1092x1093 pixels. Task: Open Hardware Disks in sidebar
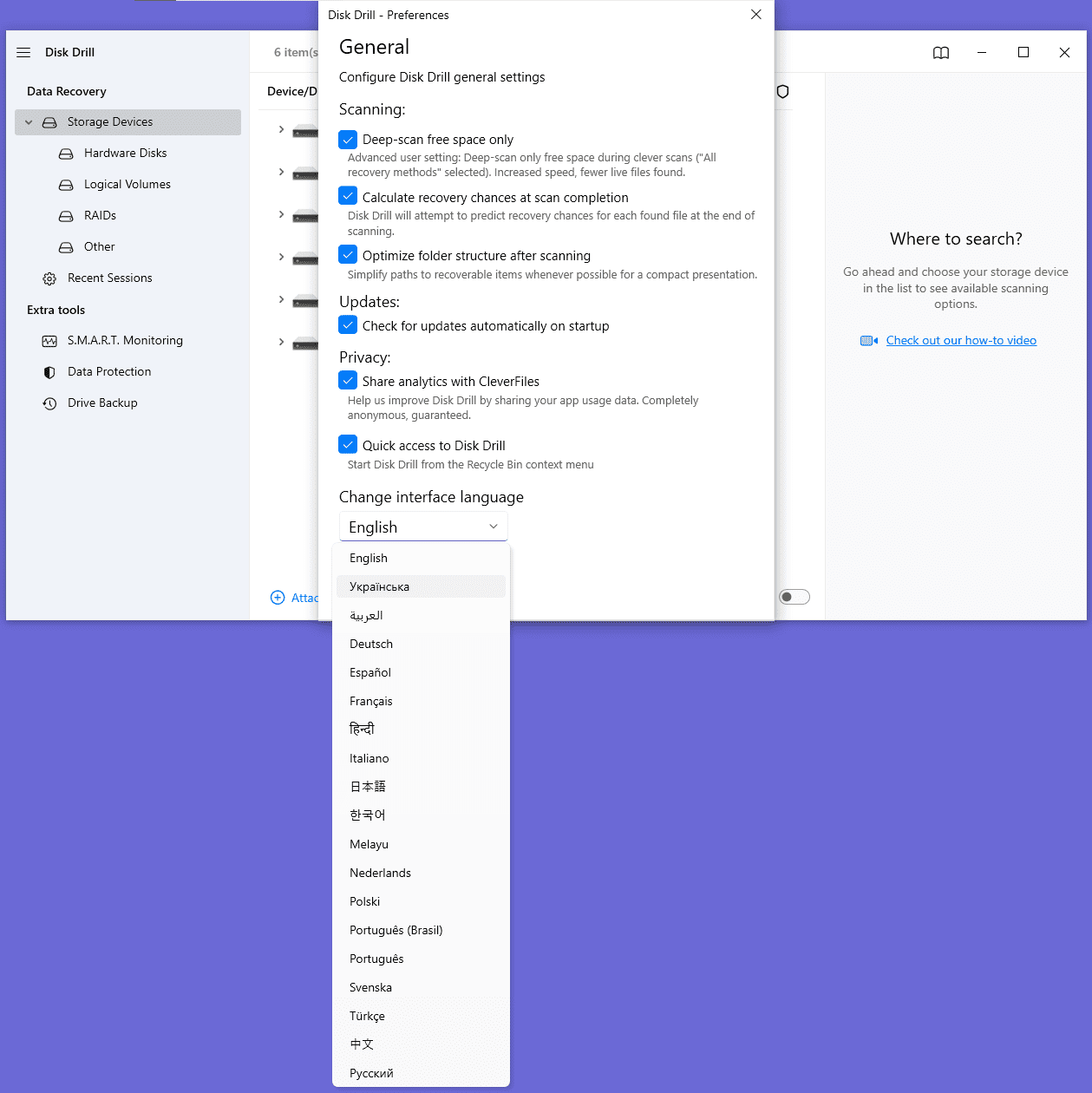[128, 154]
